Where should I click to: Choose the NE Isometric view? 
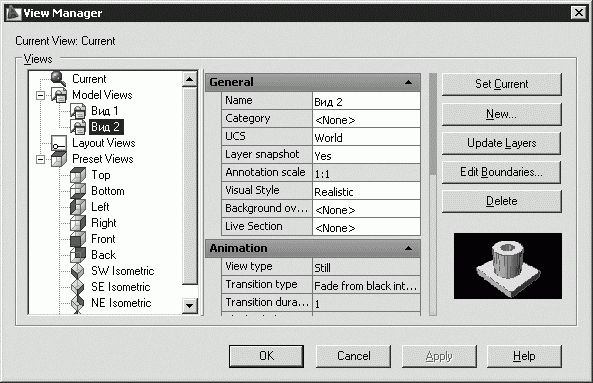[x=121, y=303]
